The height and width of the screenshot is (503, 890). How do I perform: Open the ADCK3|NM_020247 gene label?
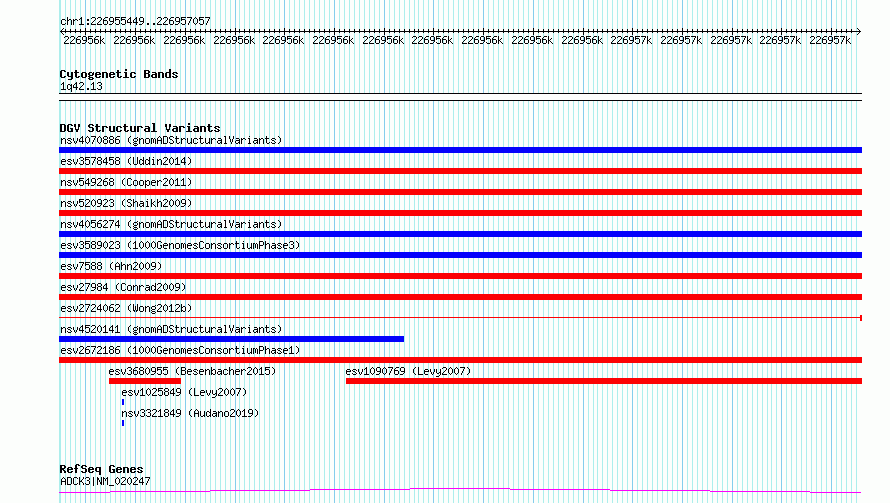105,481
